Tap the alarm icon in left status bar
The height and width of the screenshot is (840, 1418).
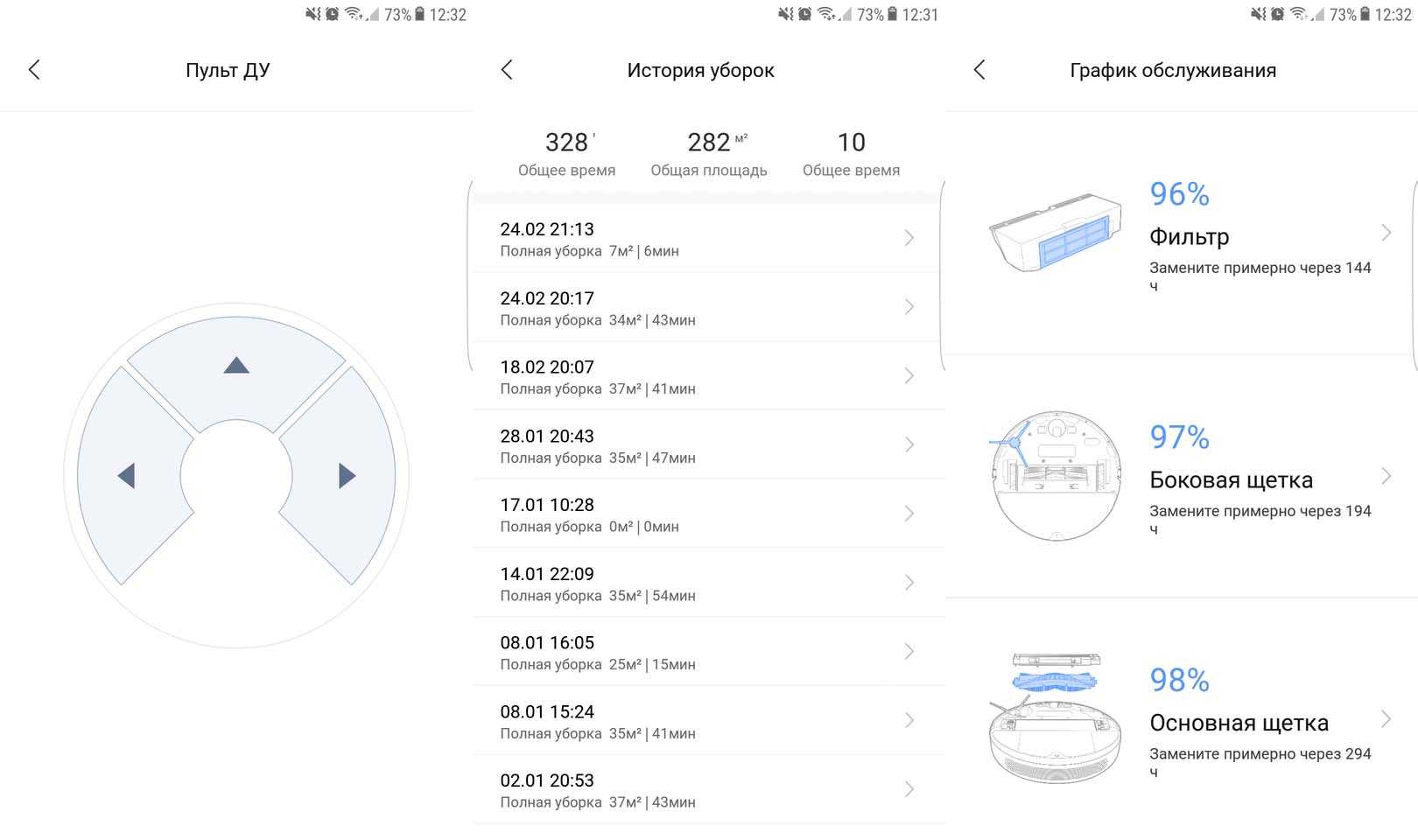[x=333, y=14]
